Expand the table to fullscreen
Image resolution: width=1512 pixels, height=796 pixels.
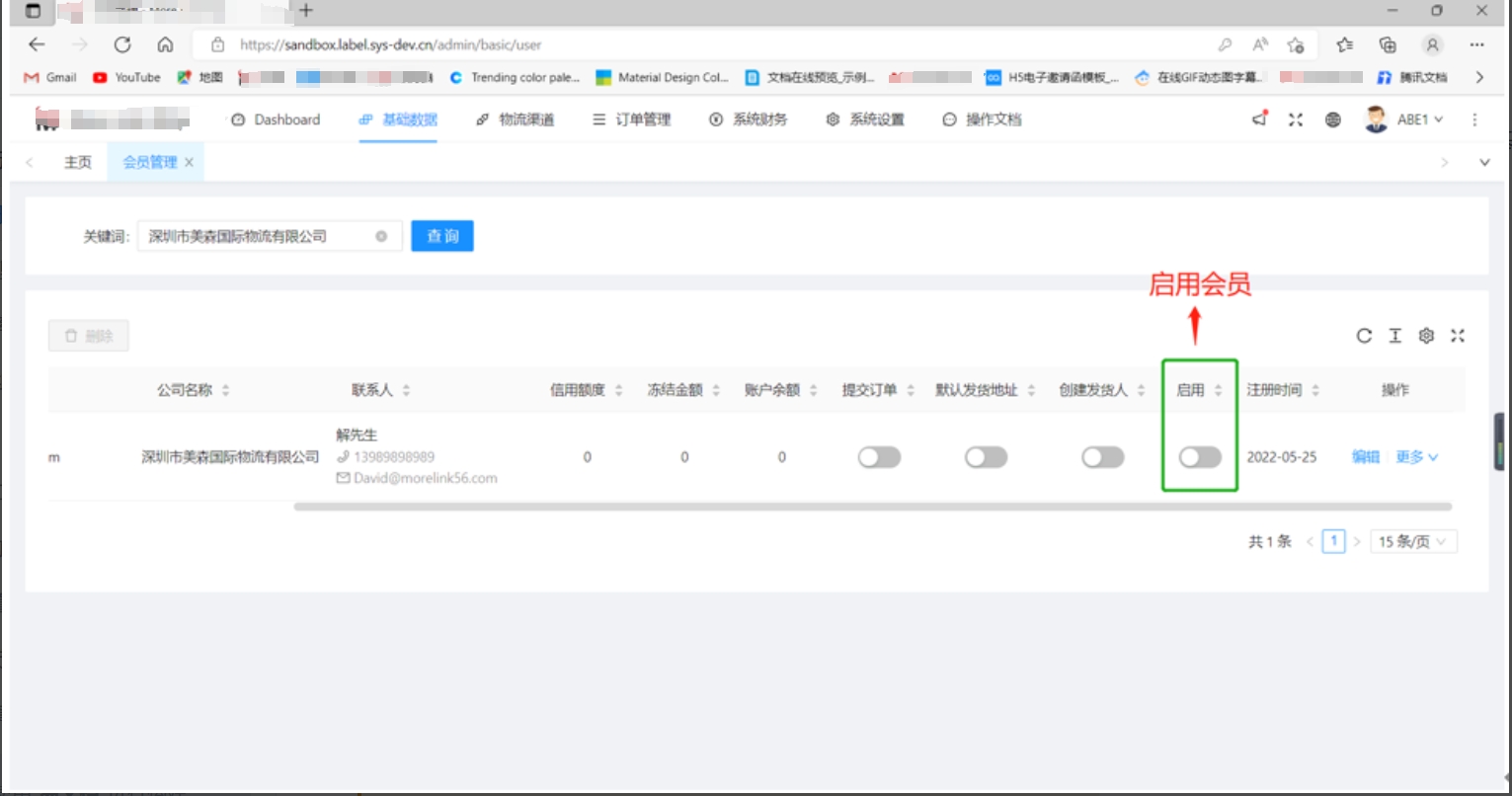tap(1459, 336)
